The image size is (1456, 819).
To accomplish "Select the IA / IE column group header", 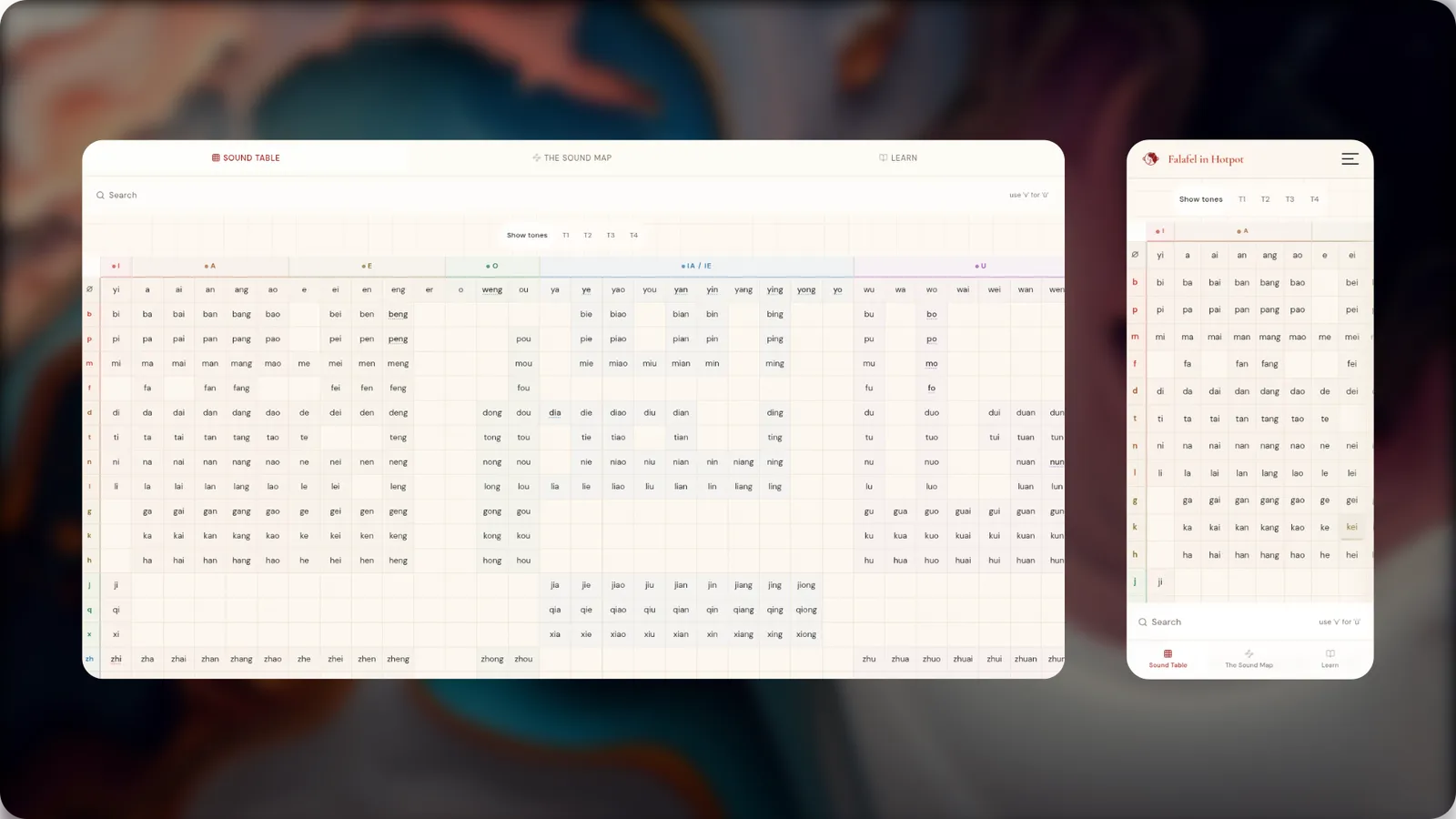I will 696,267.
